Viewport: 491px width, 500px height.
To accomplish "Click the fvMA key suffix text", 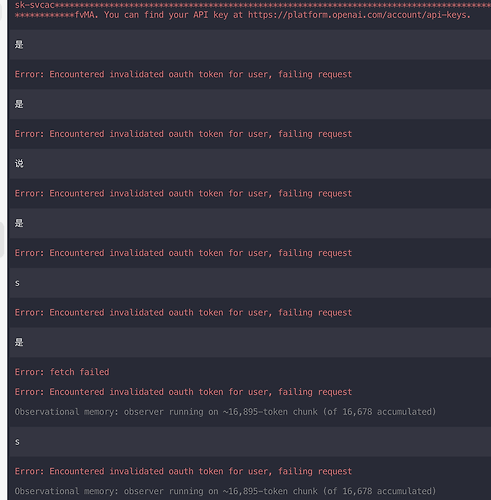I will [86, 15].
